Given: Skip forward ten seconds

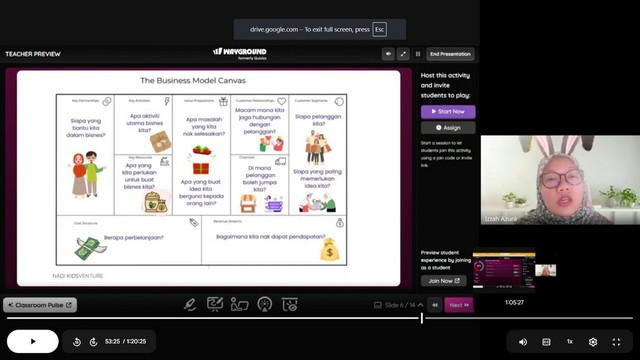Looking at the screenshot, I should [x=93, y=342].
